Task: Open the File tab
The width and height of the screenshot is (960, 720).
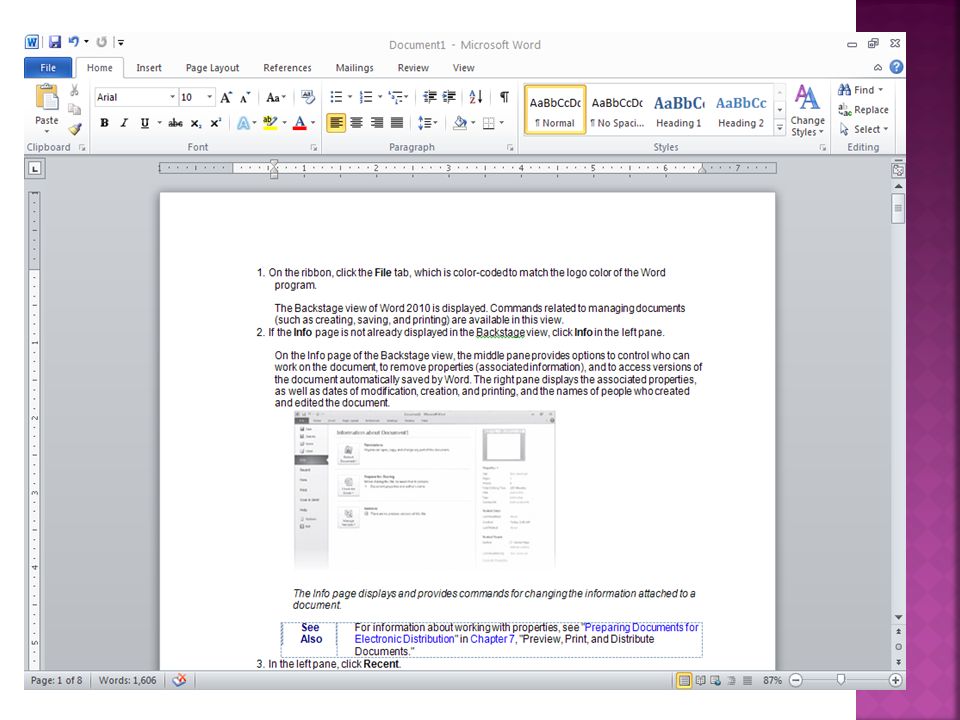Action: tap(48, 68)
